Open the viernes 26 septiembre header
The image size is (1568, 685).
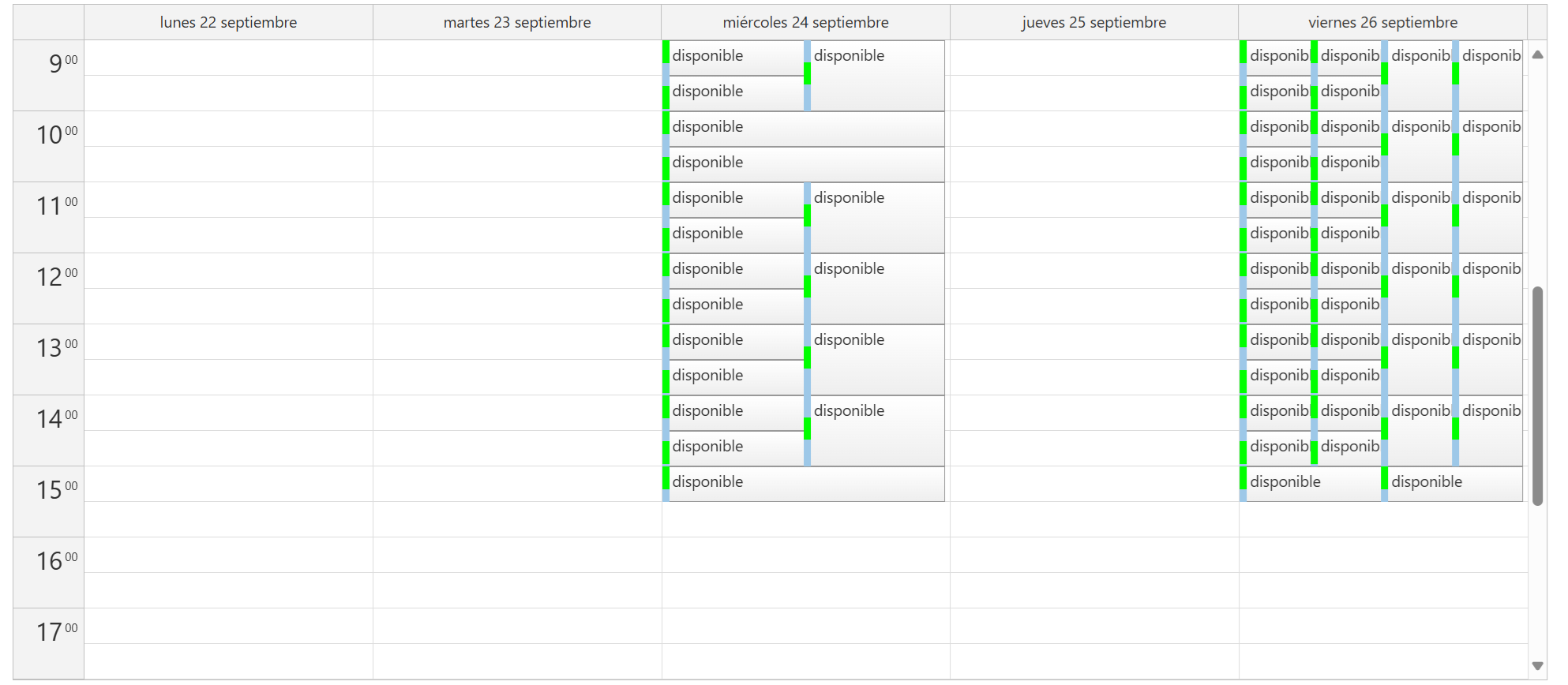(1382, 22)
